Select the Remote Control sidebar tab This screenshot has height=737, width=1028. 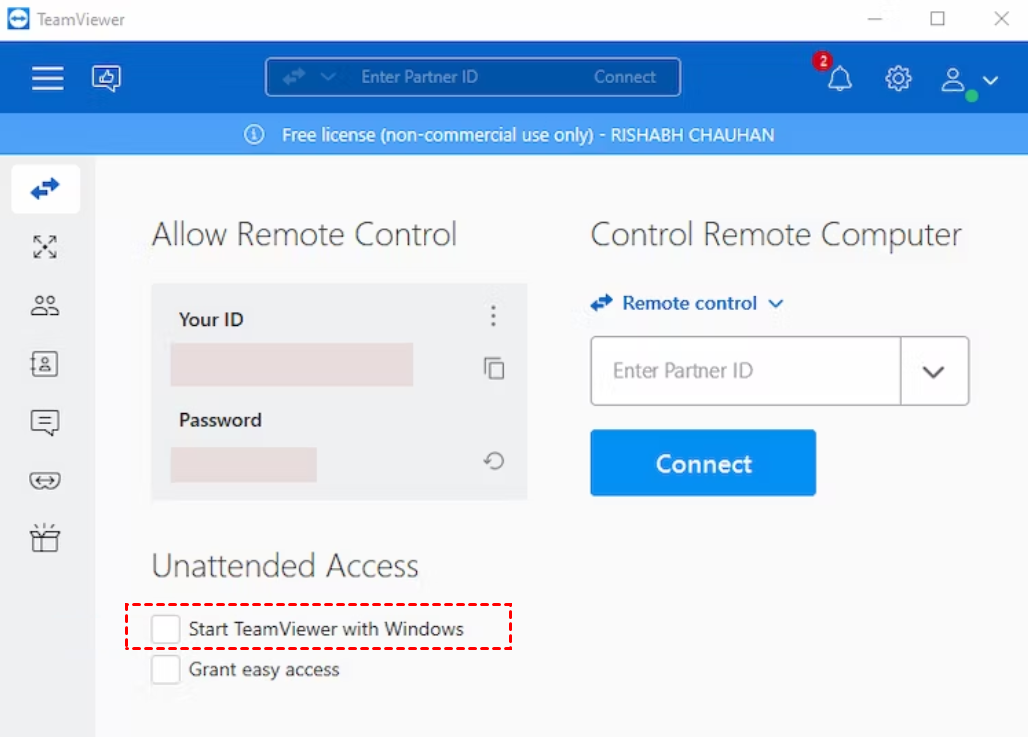pyautogui.click(x=45, y=189)
